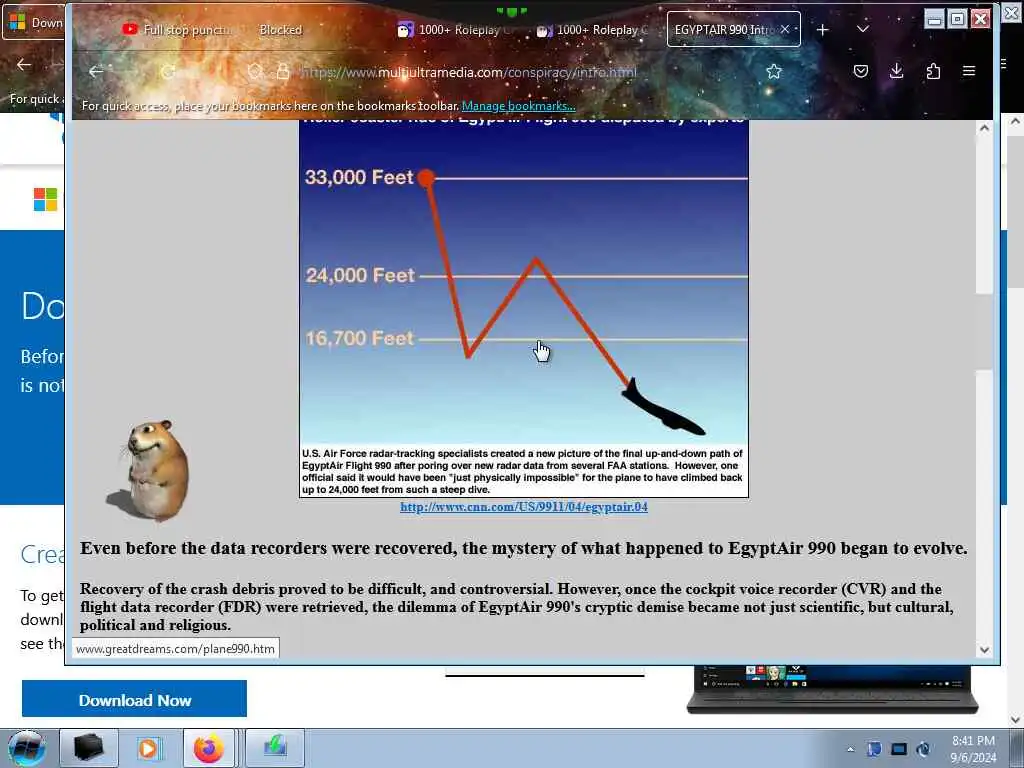Open the cnn.com egyptair.04 link
Viewport: 1024px width, 768px height.
coord(524,507)
